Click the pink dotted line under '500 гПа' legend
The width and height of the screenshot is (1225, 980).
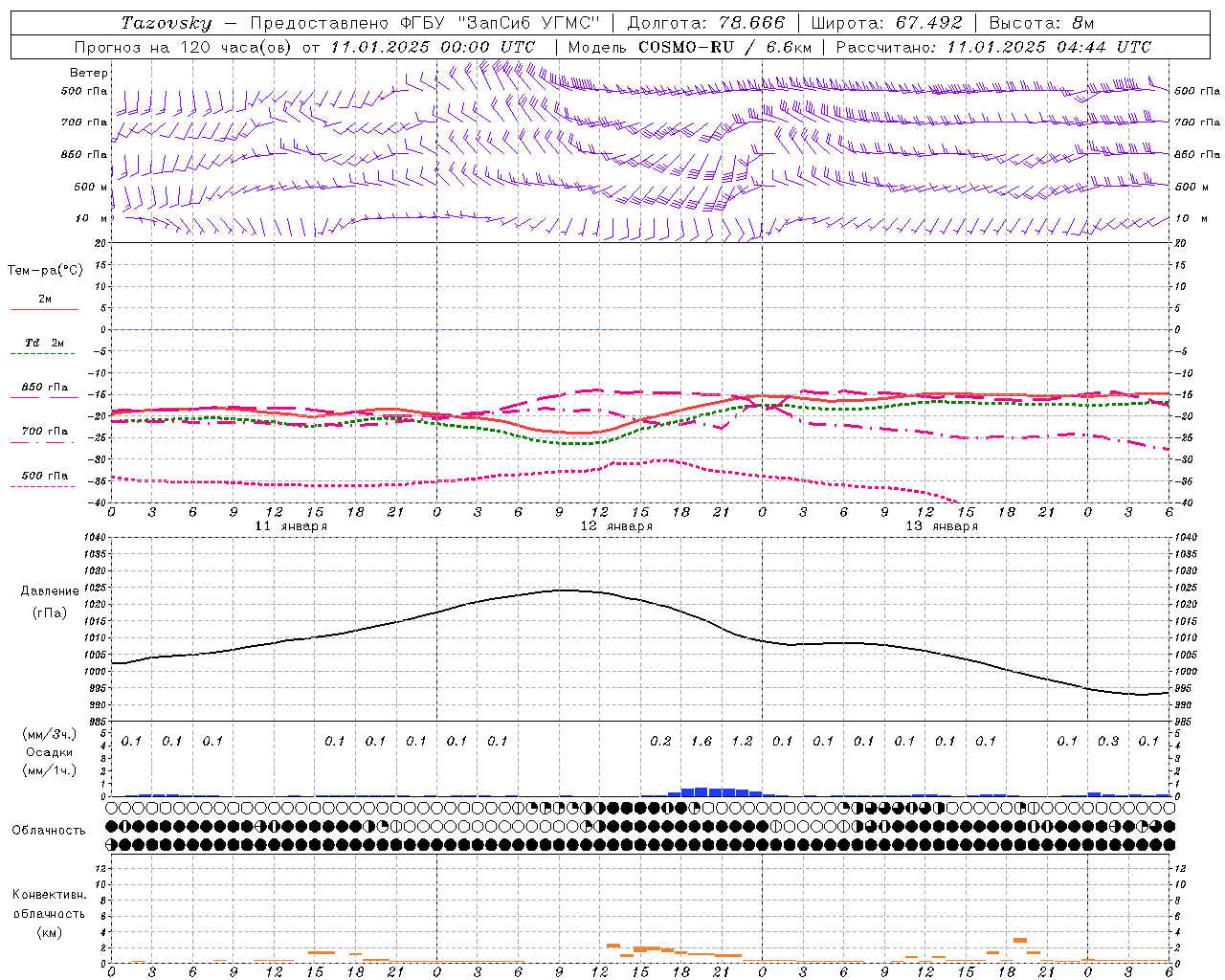pyautogui.click(x=43, y=486)
